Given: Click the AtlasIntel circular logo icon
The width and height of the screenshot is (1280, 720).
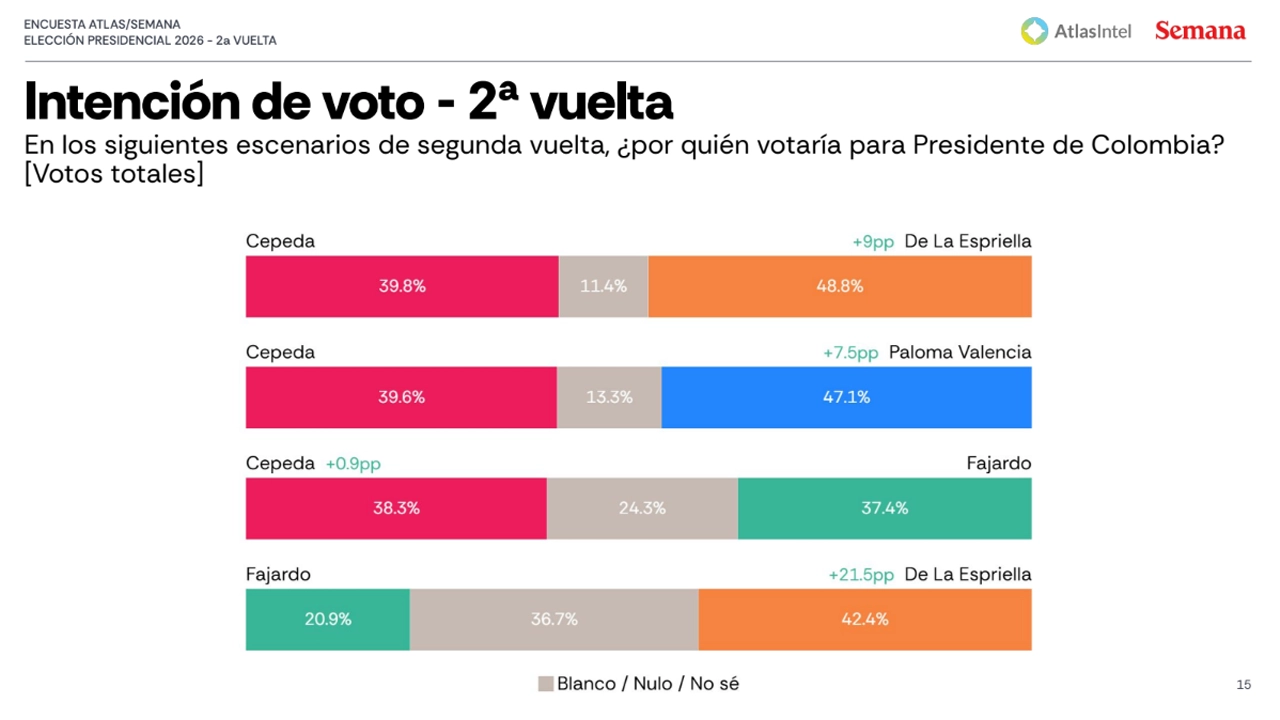Looking at the screenshot, I should point(1034,31).
